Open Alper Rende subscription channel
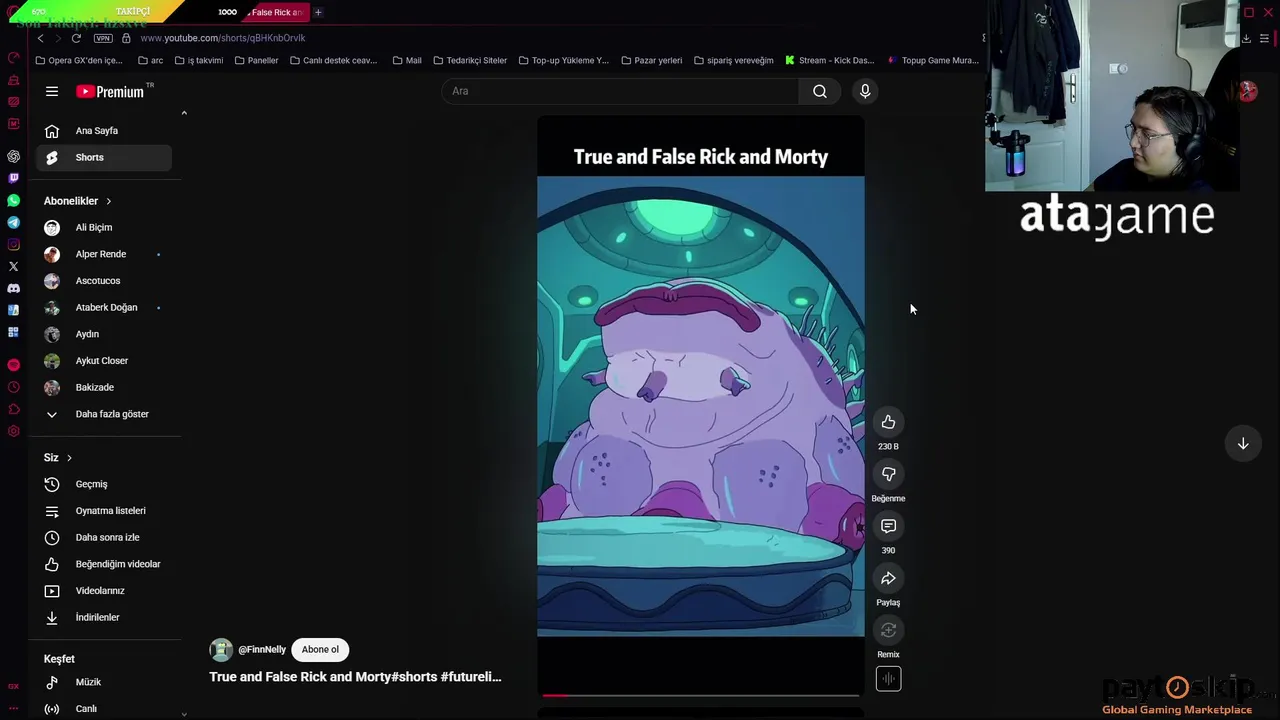Image resolution: width=1280 pixels, height=720 pixels. (x=103, y=254)
